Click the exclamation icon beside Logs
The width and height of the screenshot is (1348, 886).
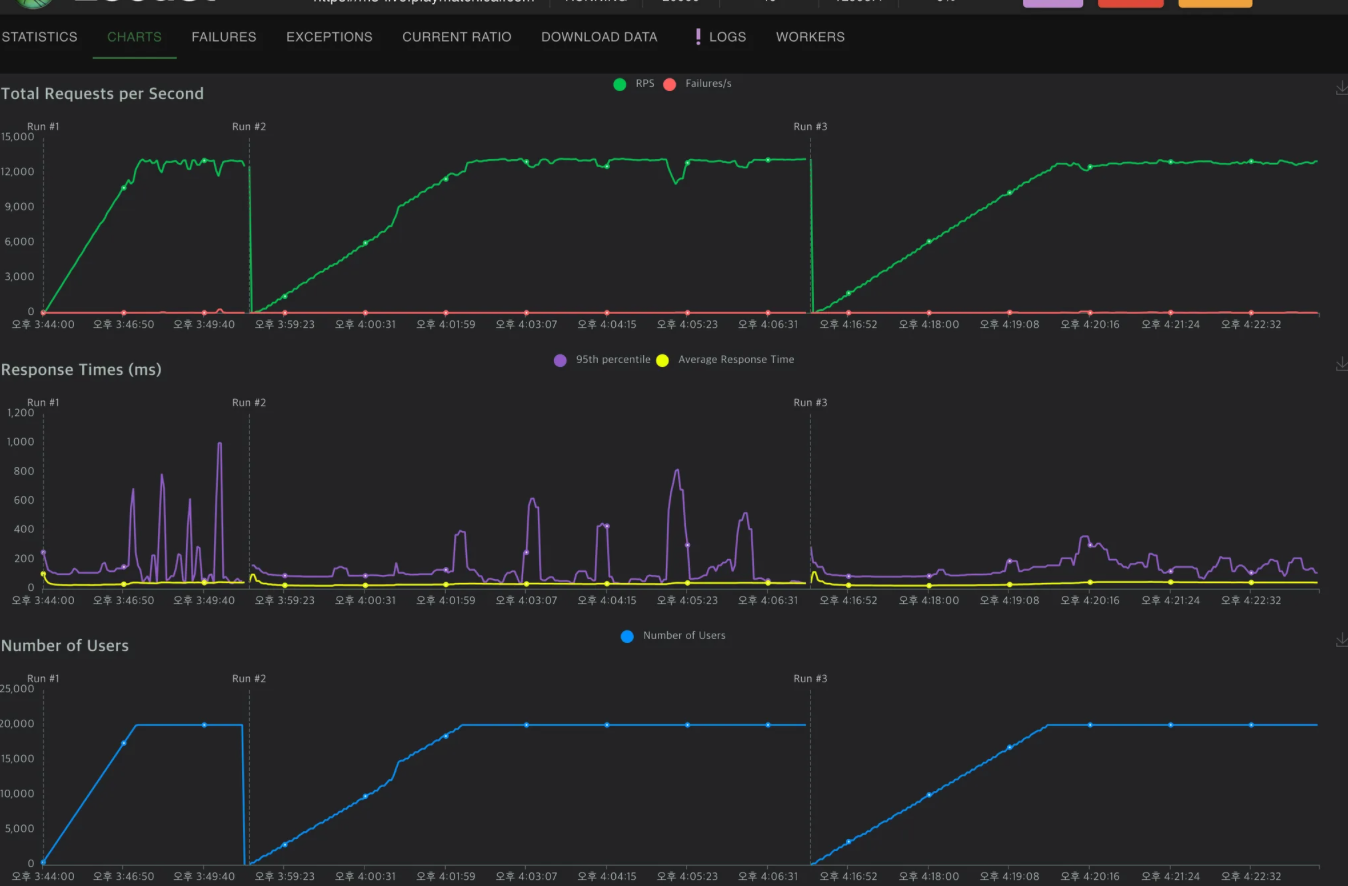[x=698, y=37]
